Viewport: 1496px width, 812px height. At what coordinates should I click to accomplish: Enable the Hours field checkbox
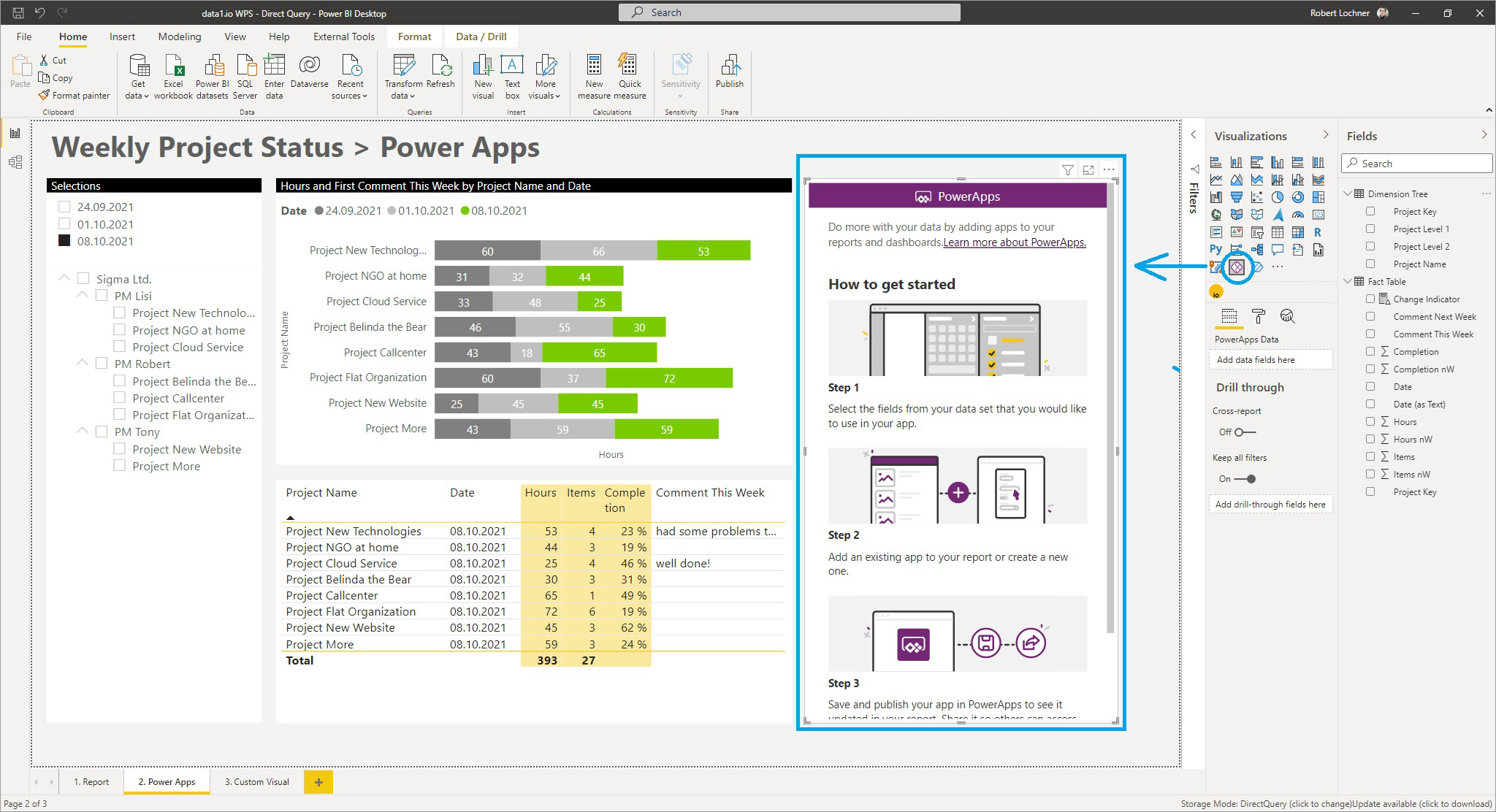[1370, 421]
